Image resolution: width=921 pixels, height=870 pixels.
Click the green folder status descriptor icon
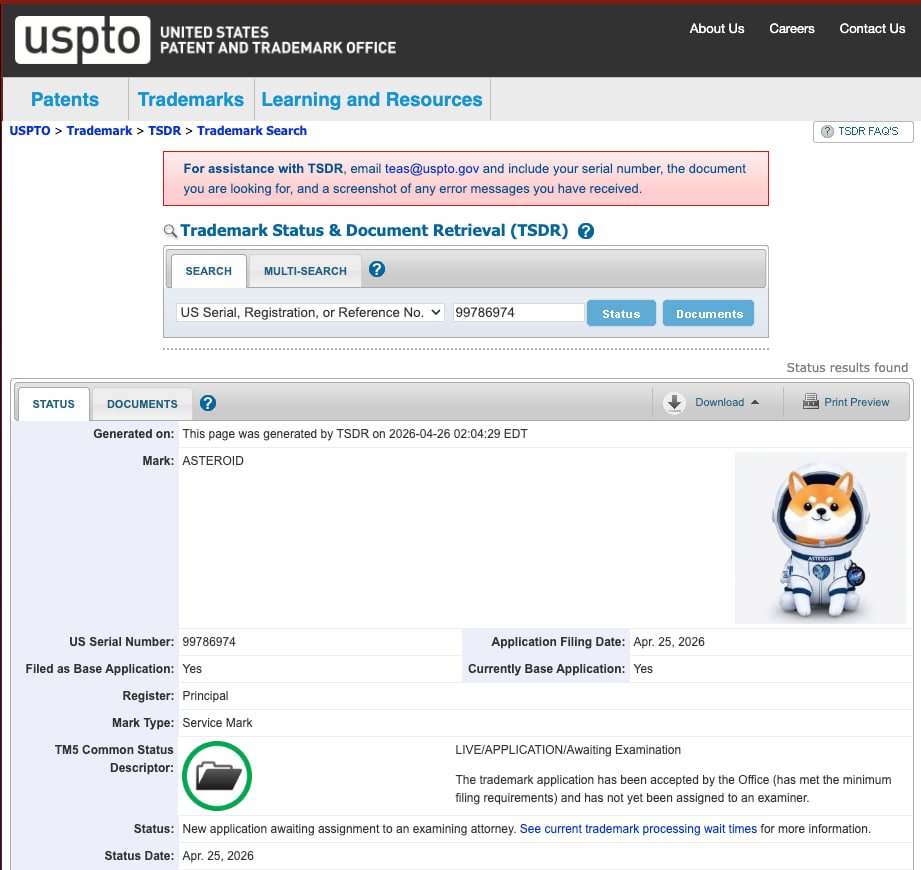click(217, 776)
